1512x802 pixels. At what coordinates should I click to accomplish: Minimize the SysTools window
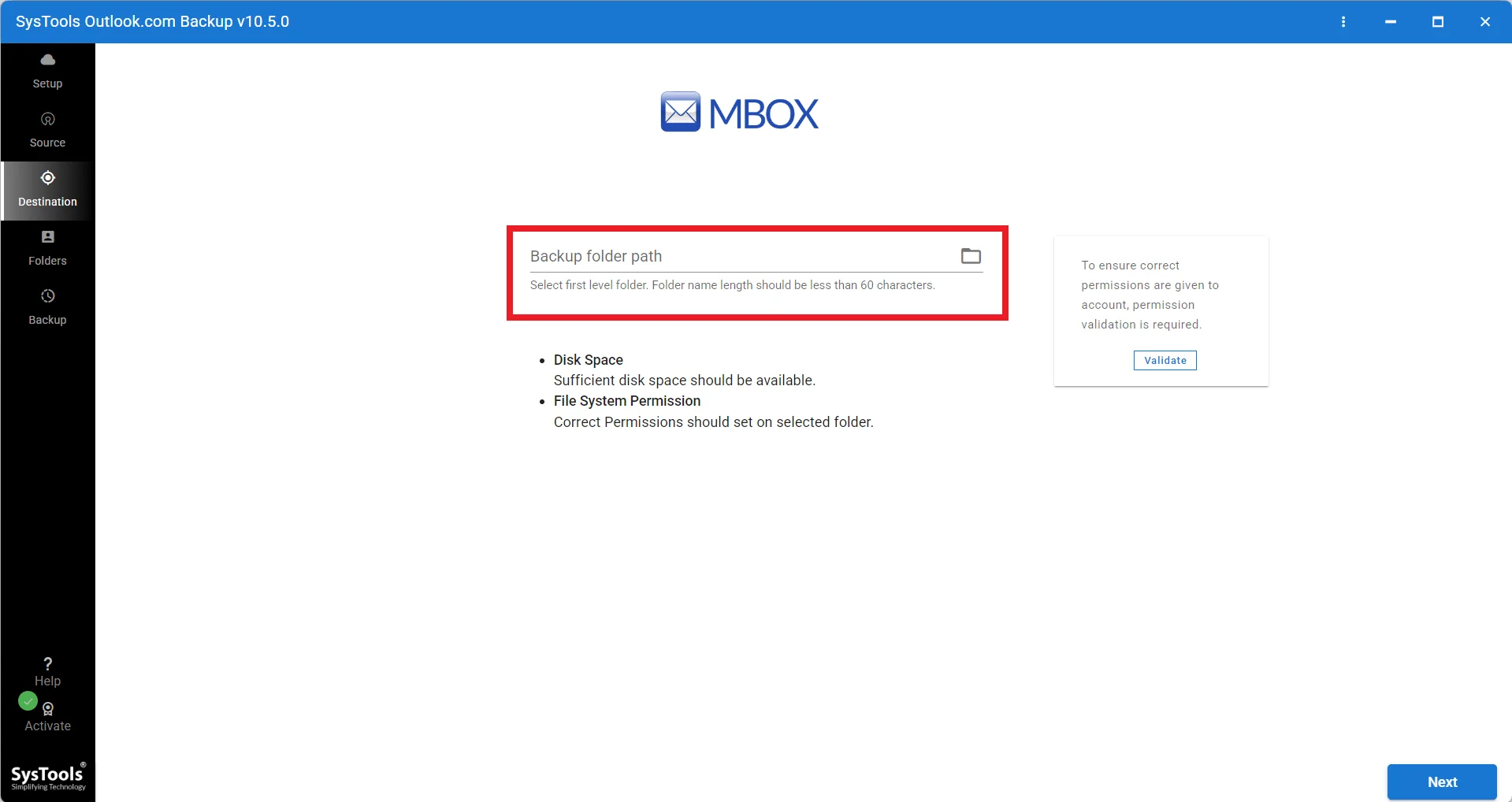[1391, 22]
